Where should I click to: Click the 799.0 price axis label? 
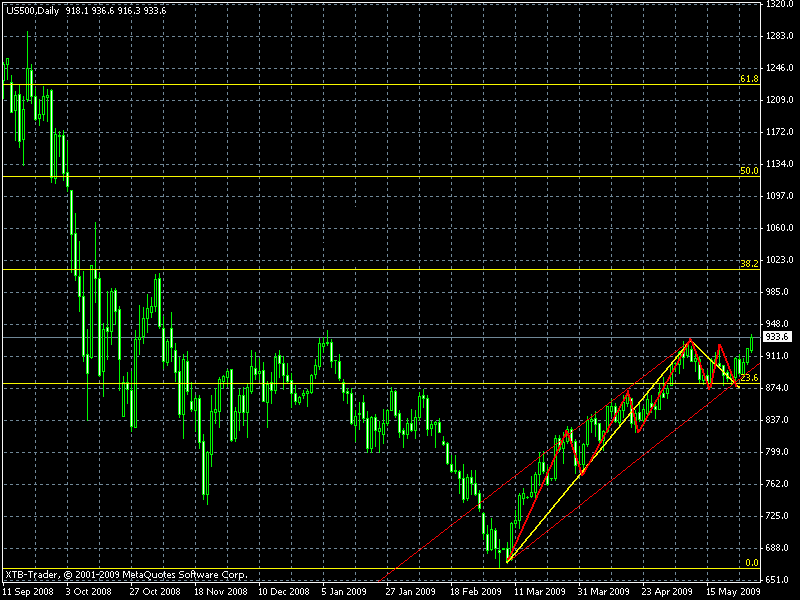click(778, 452)
